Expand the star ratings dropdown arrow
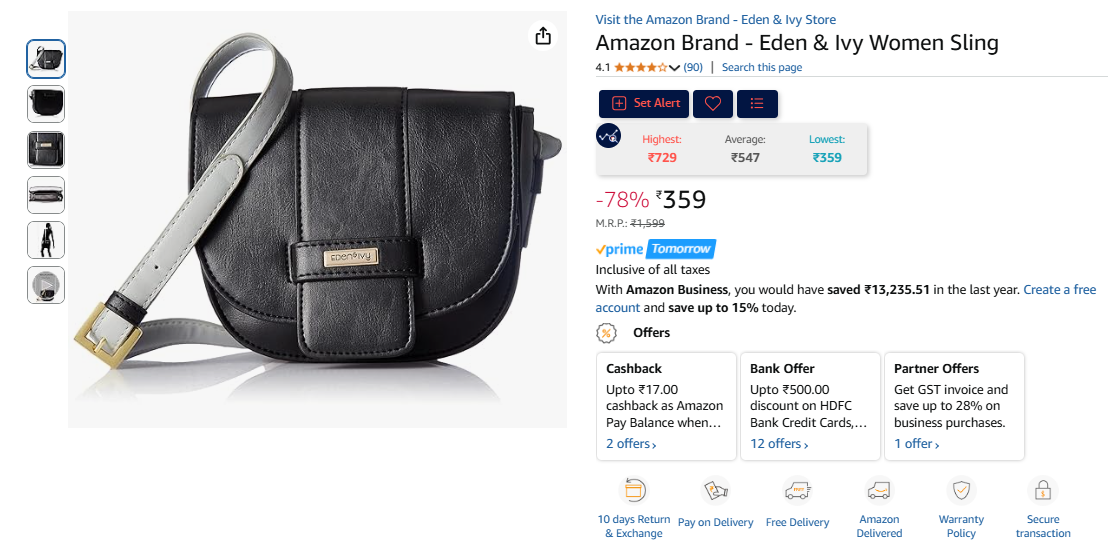1114x546 pixels. point(675,67)
